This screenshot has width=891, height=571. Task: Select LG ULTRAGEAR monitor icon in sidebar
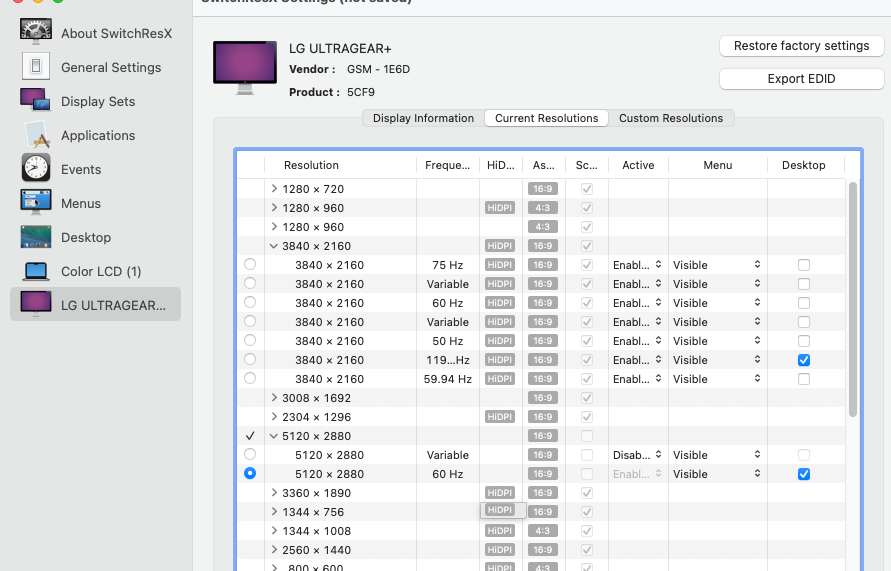(x=36, y=303)
